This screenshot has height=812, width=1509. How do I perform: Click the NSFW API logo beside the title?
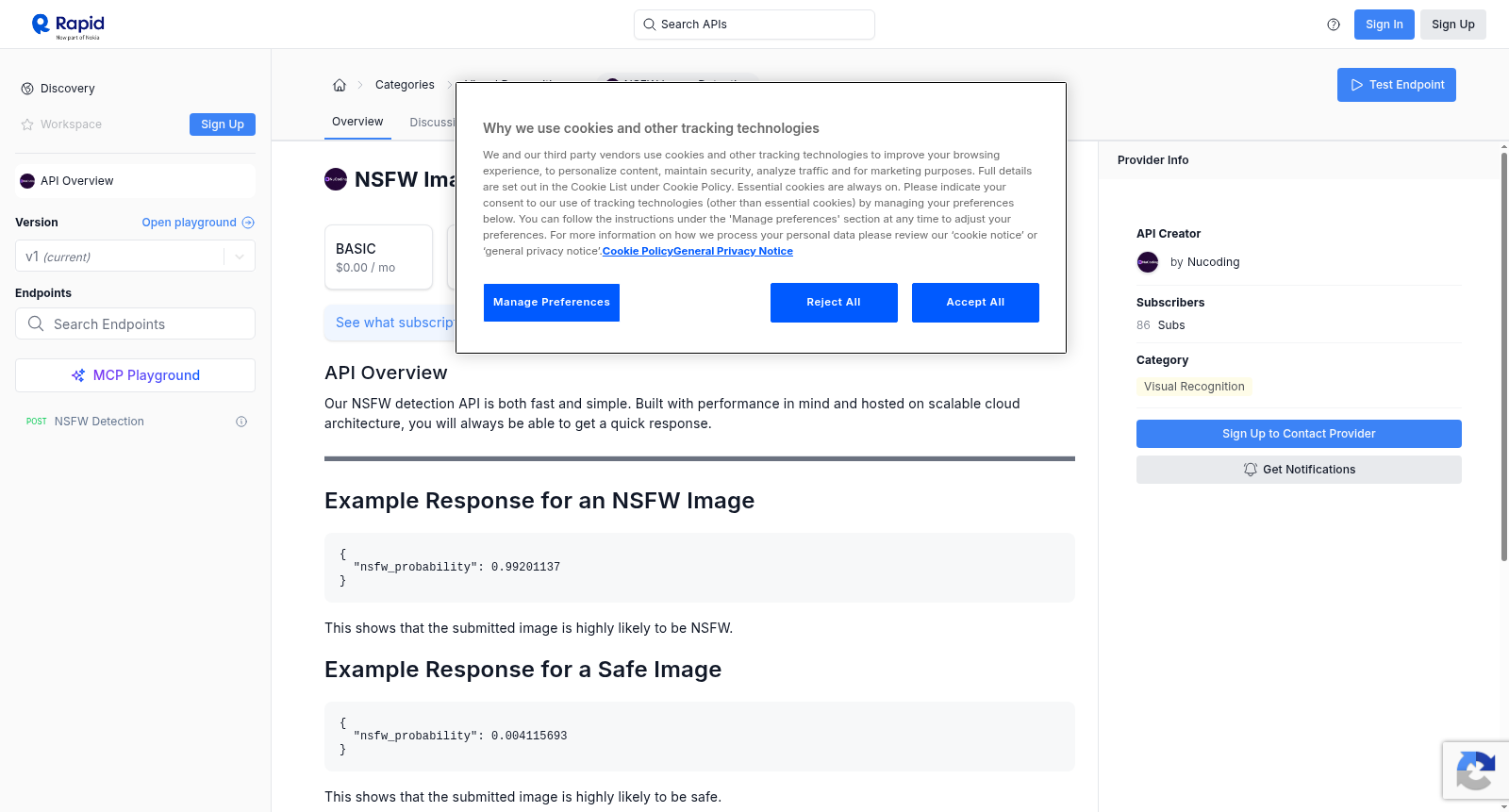[336, 179]
